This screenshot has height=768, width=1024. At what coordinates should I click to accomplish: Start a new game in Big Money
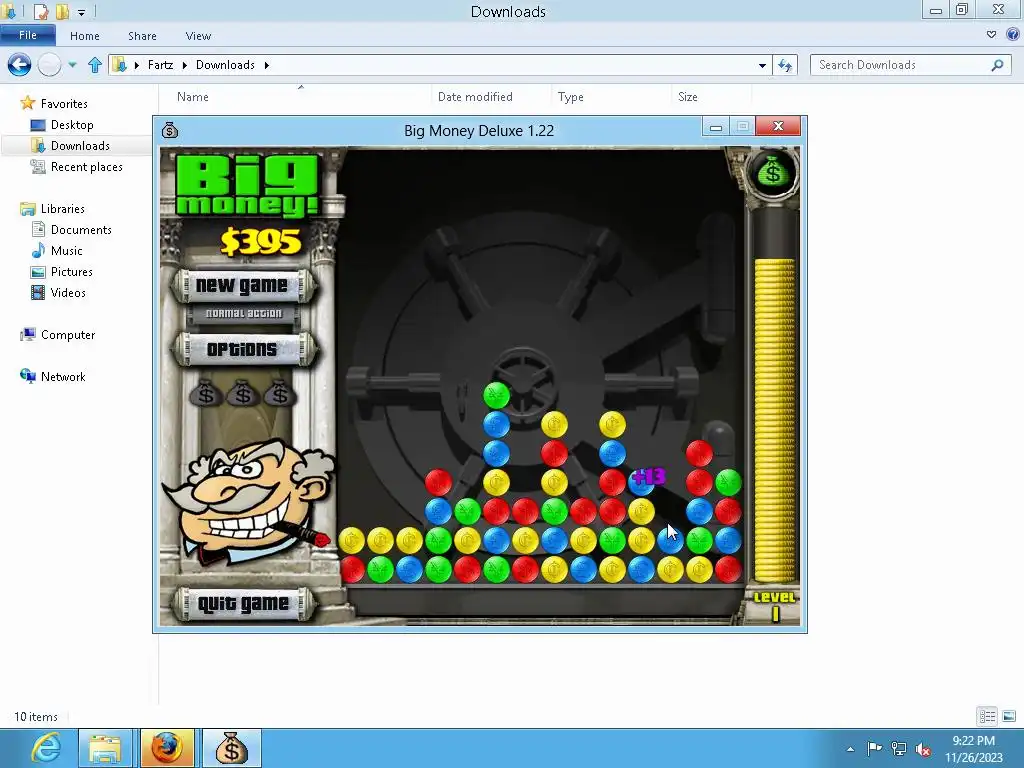tap(242, 285)
